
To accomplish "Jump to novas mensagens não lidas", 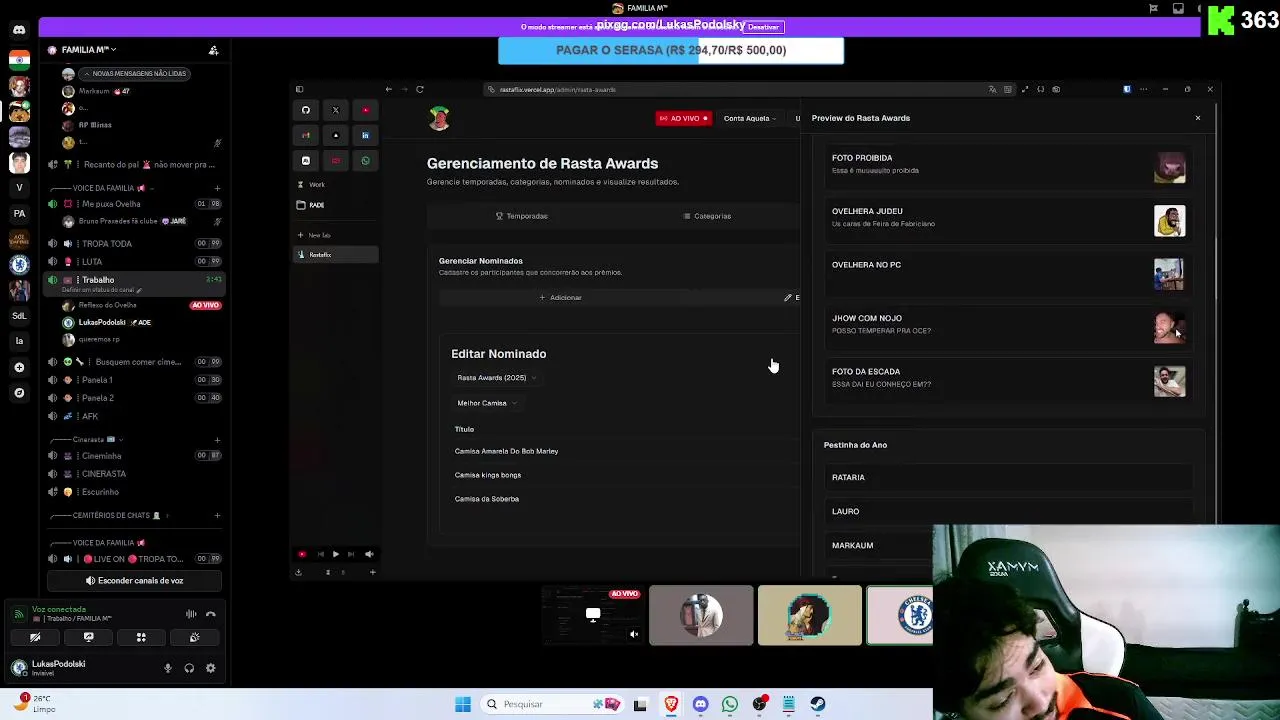I will (x=134, y=73).
